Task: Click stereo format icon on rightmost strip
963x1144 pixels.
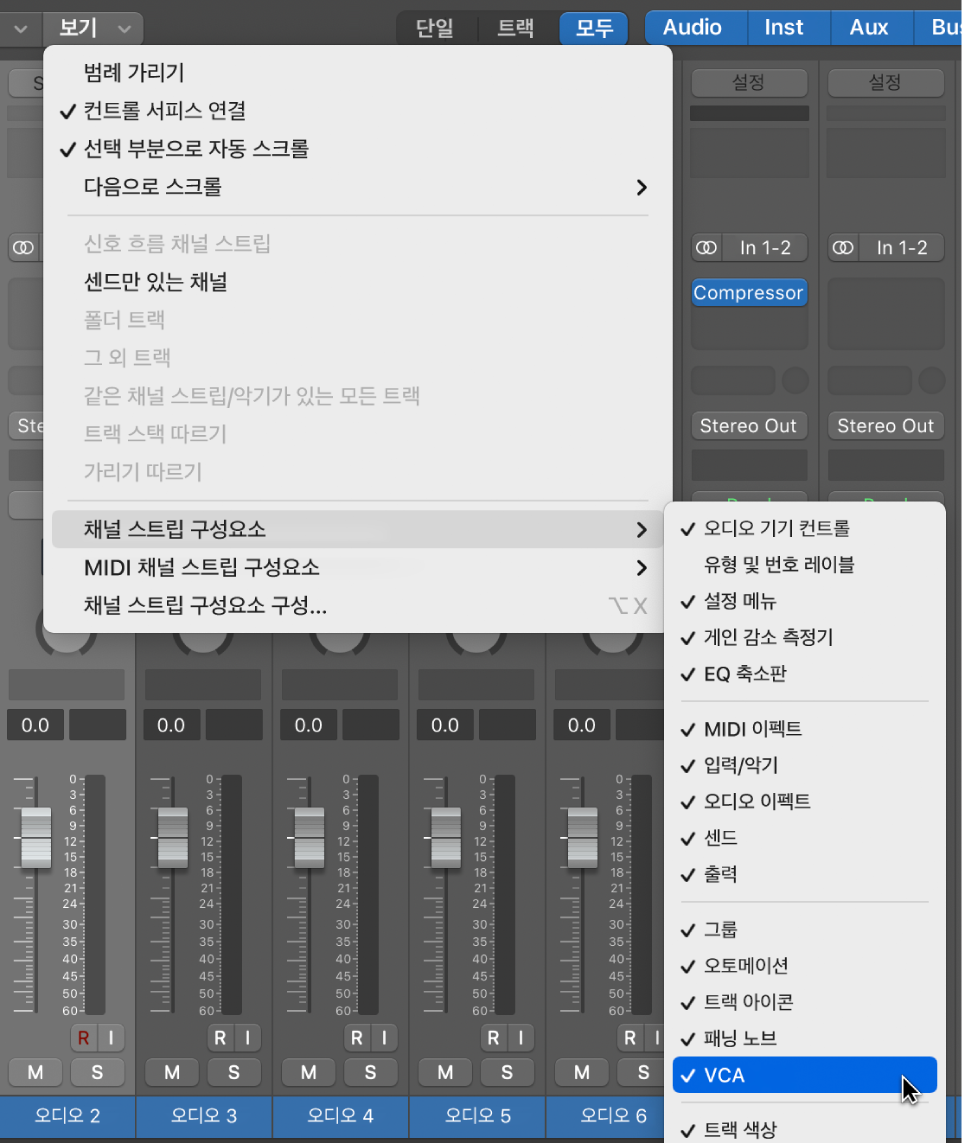Action: click(x=843, y=248)
